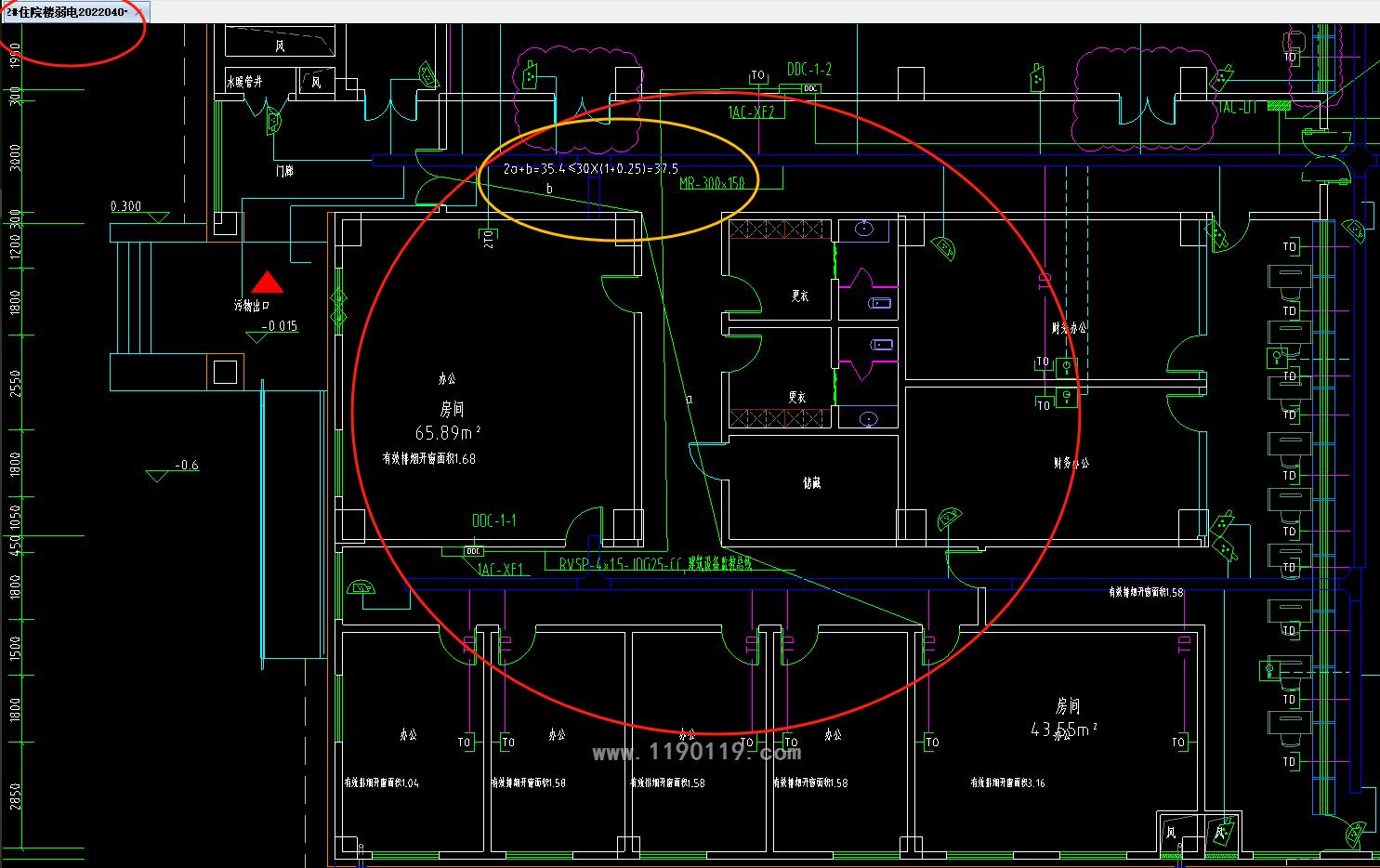Select the 'b' dimension letter

click(549, 189)
